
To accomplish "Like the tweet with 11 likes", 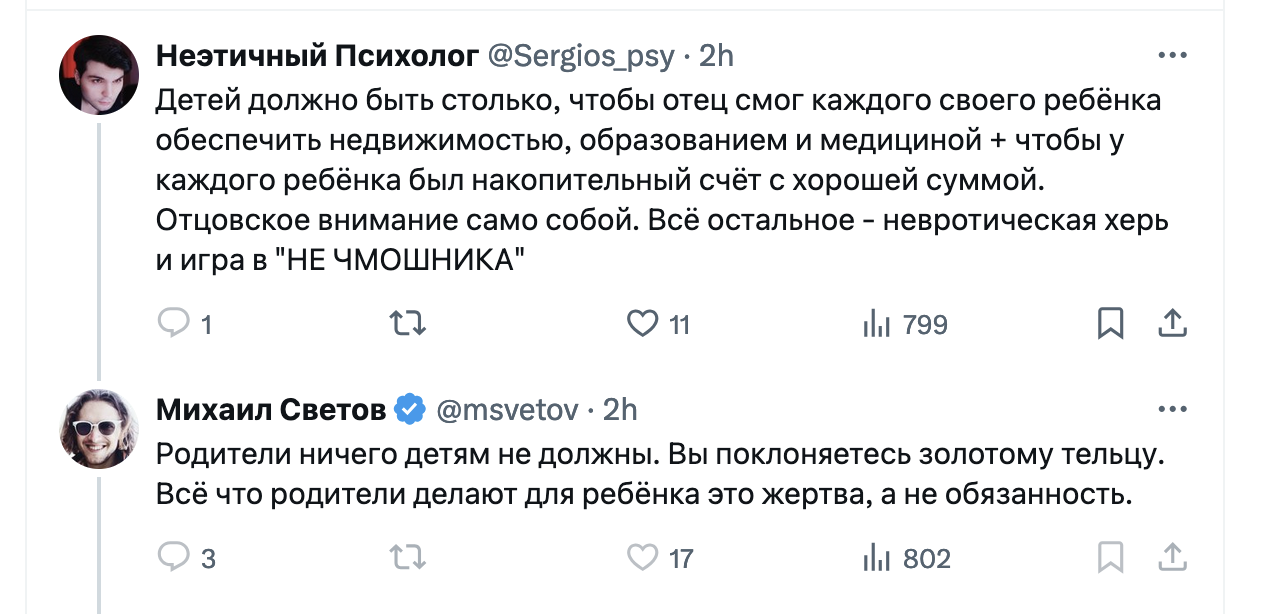I will tap(642, 323).
